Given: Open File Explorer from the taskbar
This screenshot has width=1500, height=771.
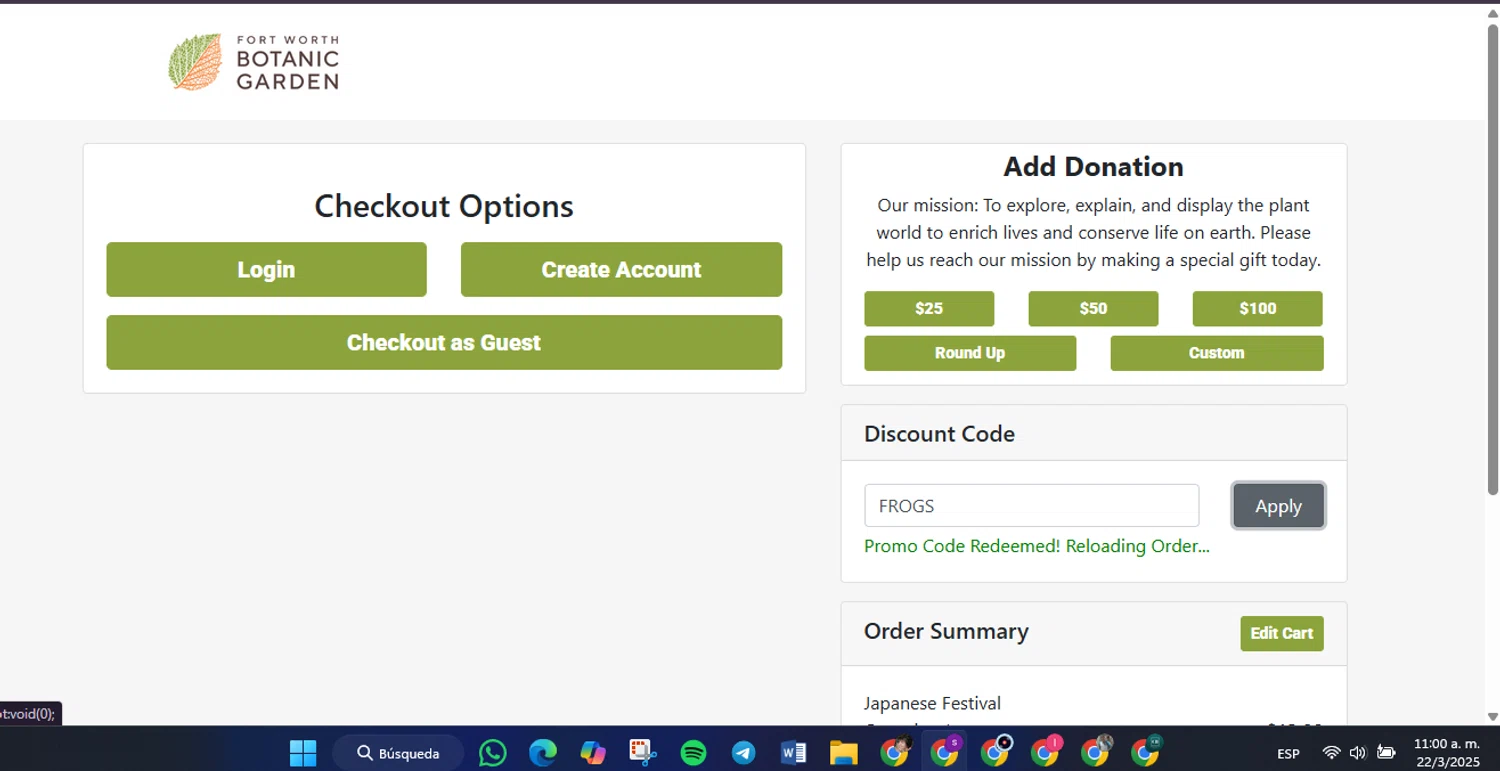Looking at the screenshot, I should [x=843, y=753].
